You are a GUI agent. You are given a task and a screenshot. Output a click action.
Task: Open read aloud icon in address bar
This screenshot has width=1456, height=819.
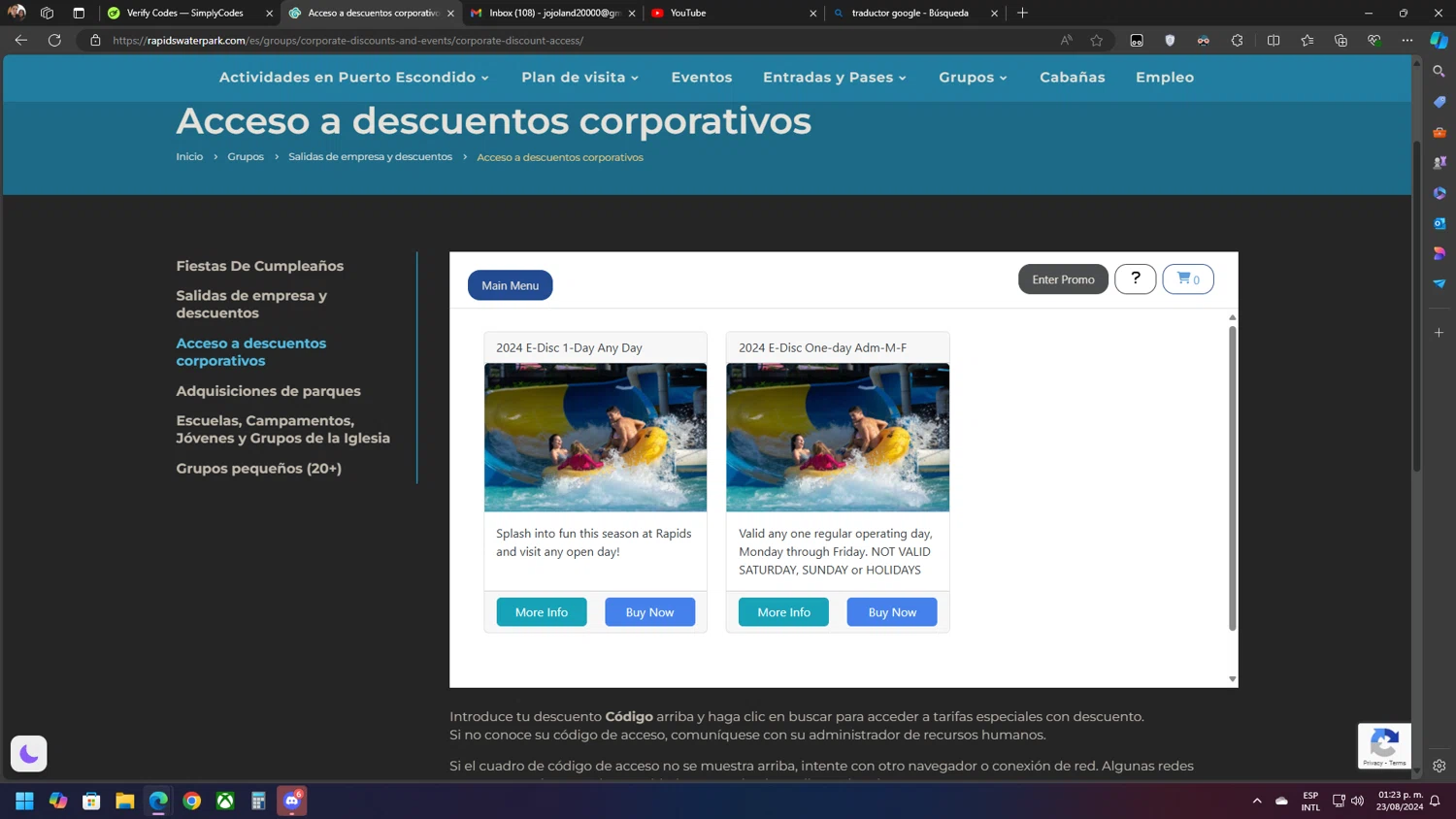coord(1066,40)
